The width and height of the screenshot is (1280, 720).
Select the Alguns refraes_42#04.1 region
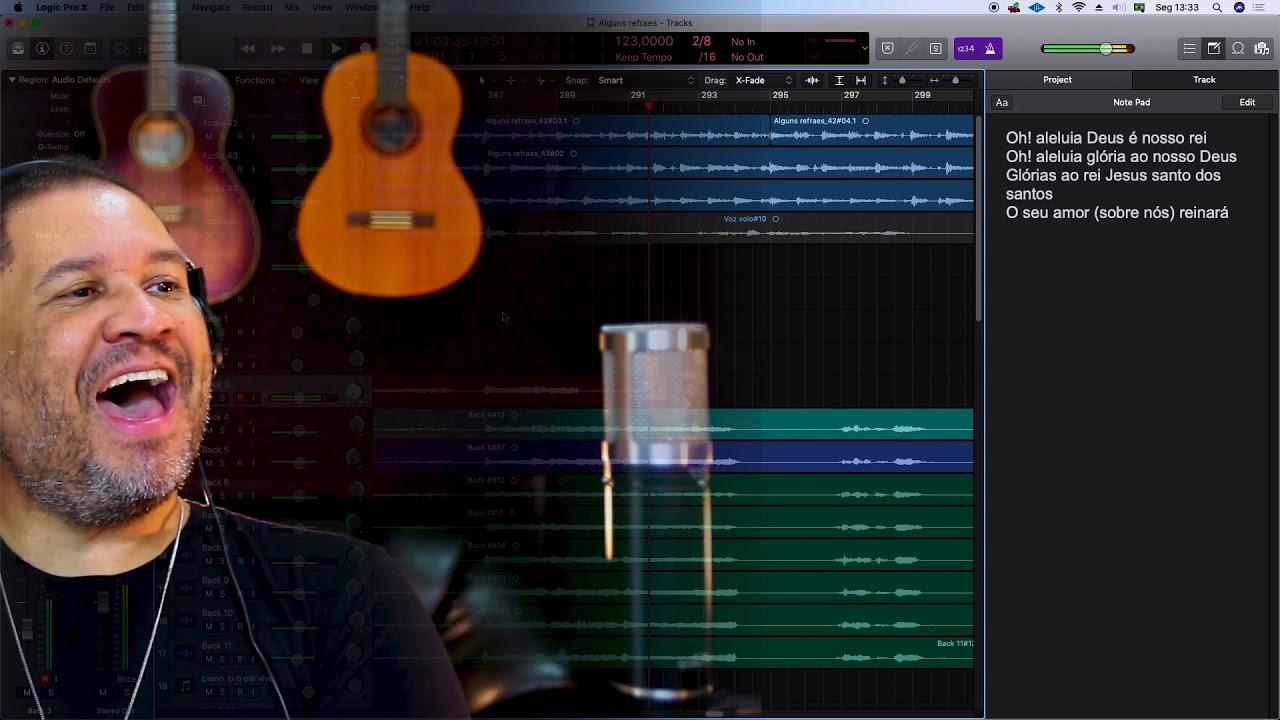click(872, 130)
